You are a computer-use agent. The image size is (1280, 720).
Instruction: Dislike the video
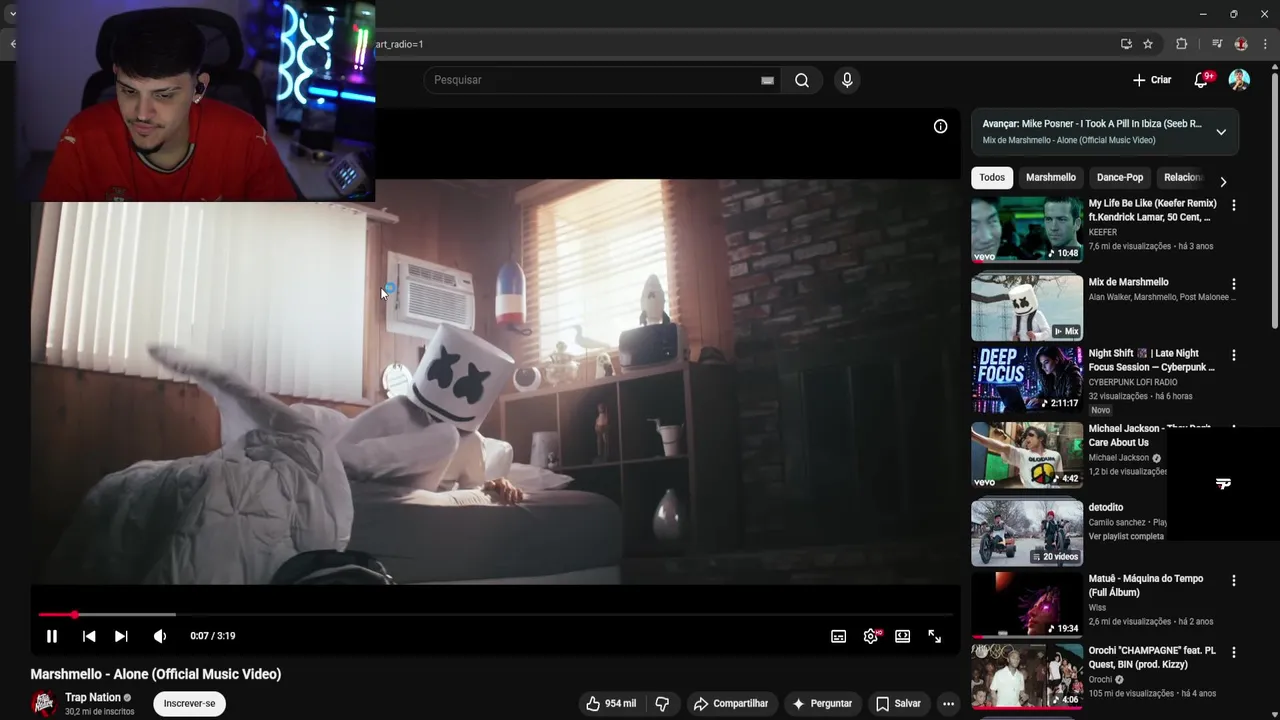tap(661, 703)
